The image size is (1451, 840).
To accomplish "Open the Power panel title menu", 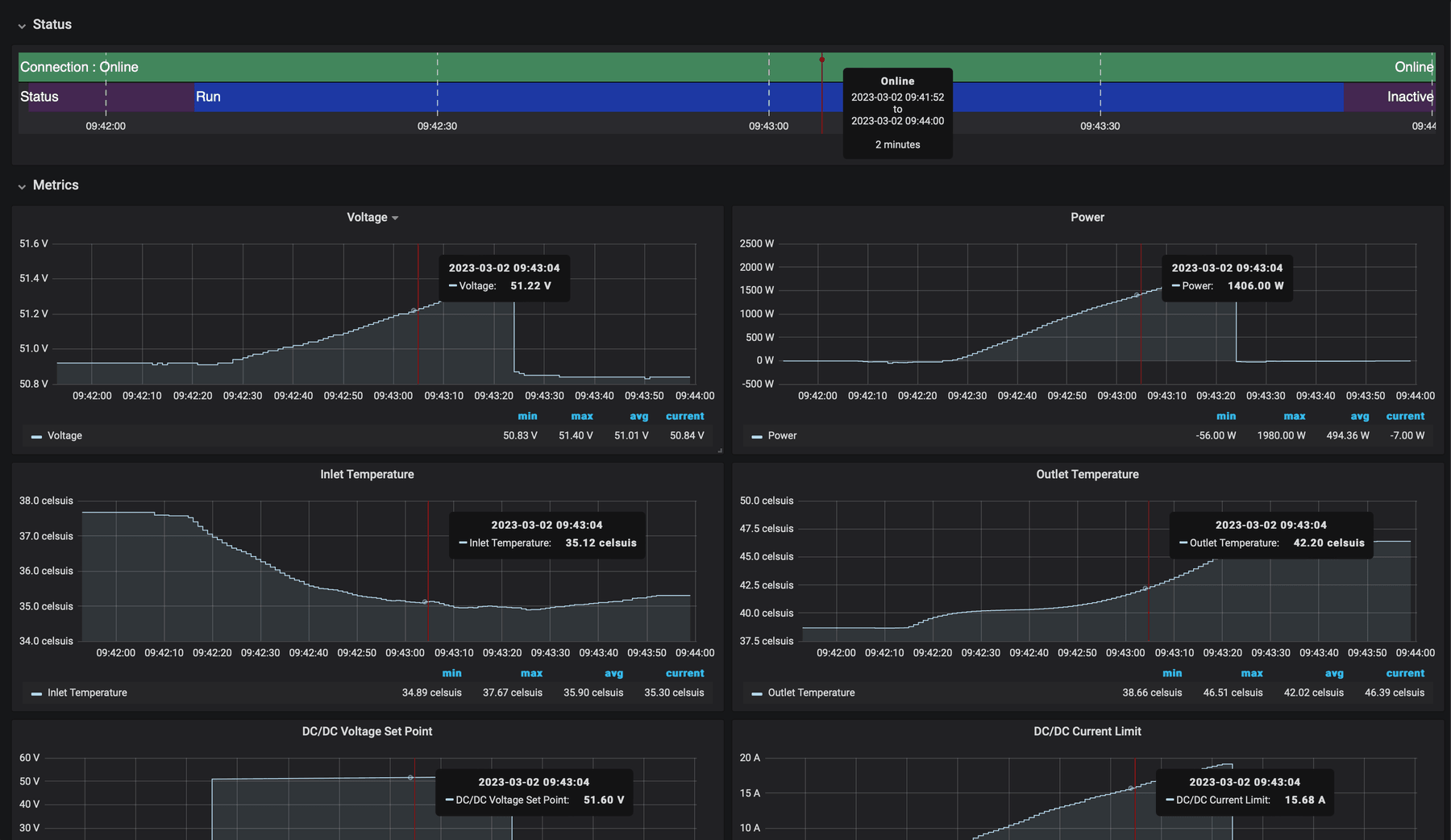I will point(1087,217).
